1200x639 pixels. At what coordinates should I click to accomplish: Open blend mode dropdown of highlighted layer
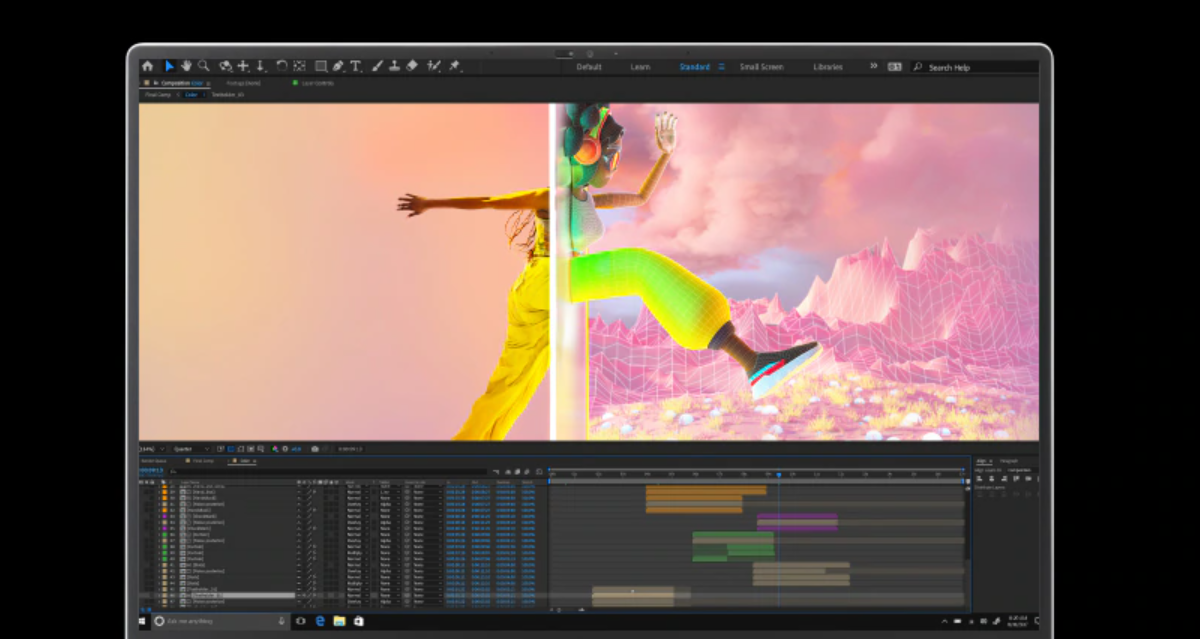point(357,596)
